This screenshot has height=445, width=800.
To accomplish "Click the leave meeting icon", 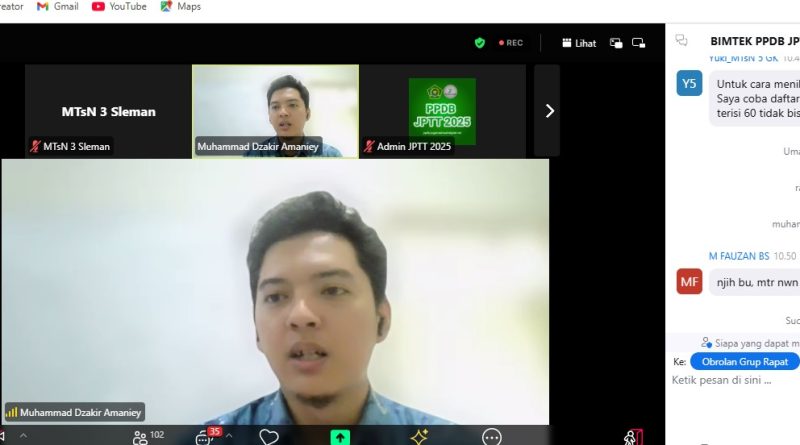I will pos(632,437).
